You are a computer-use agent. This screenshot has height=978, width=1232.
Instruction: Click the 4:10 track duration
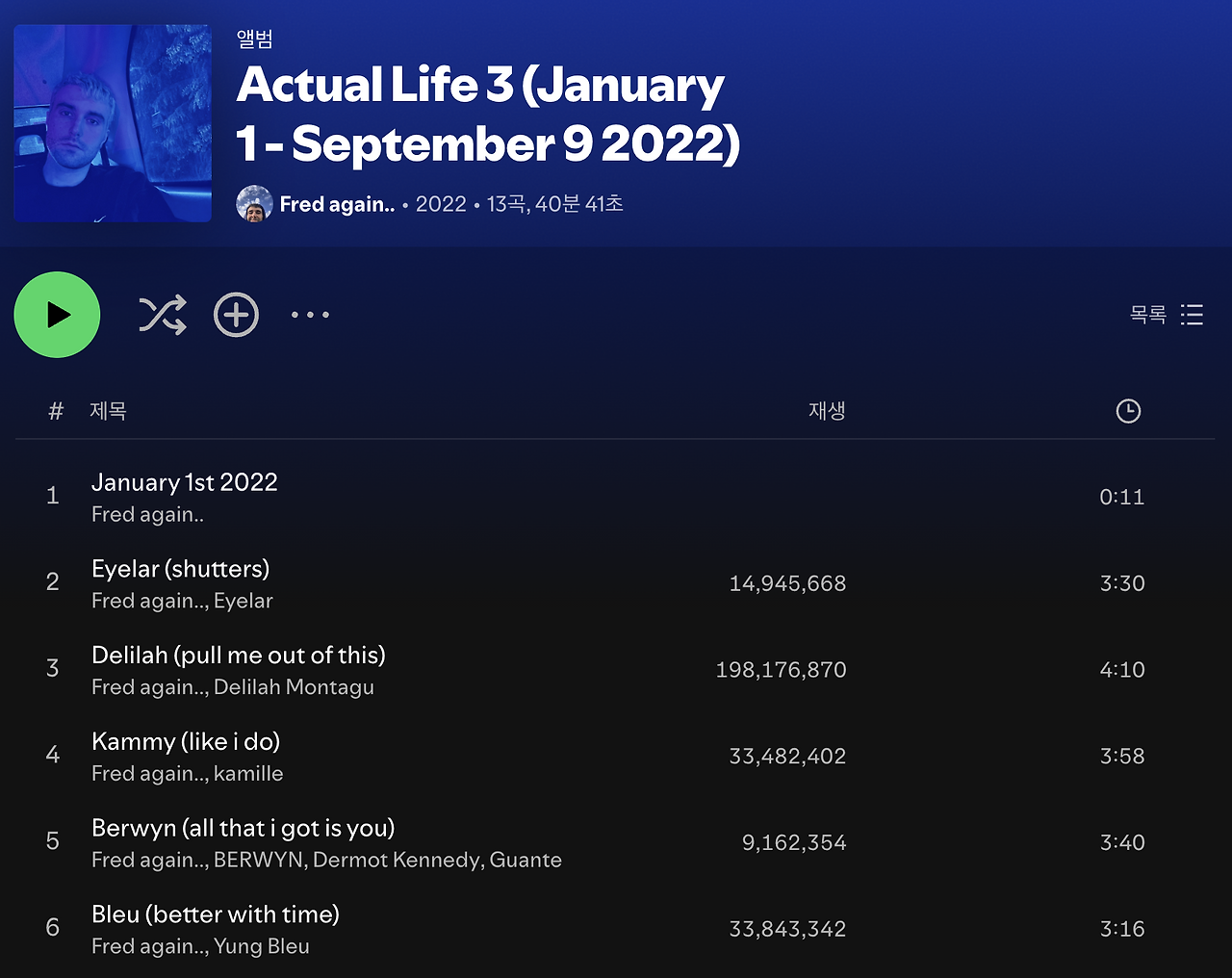click(1122, 670)
